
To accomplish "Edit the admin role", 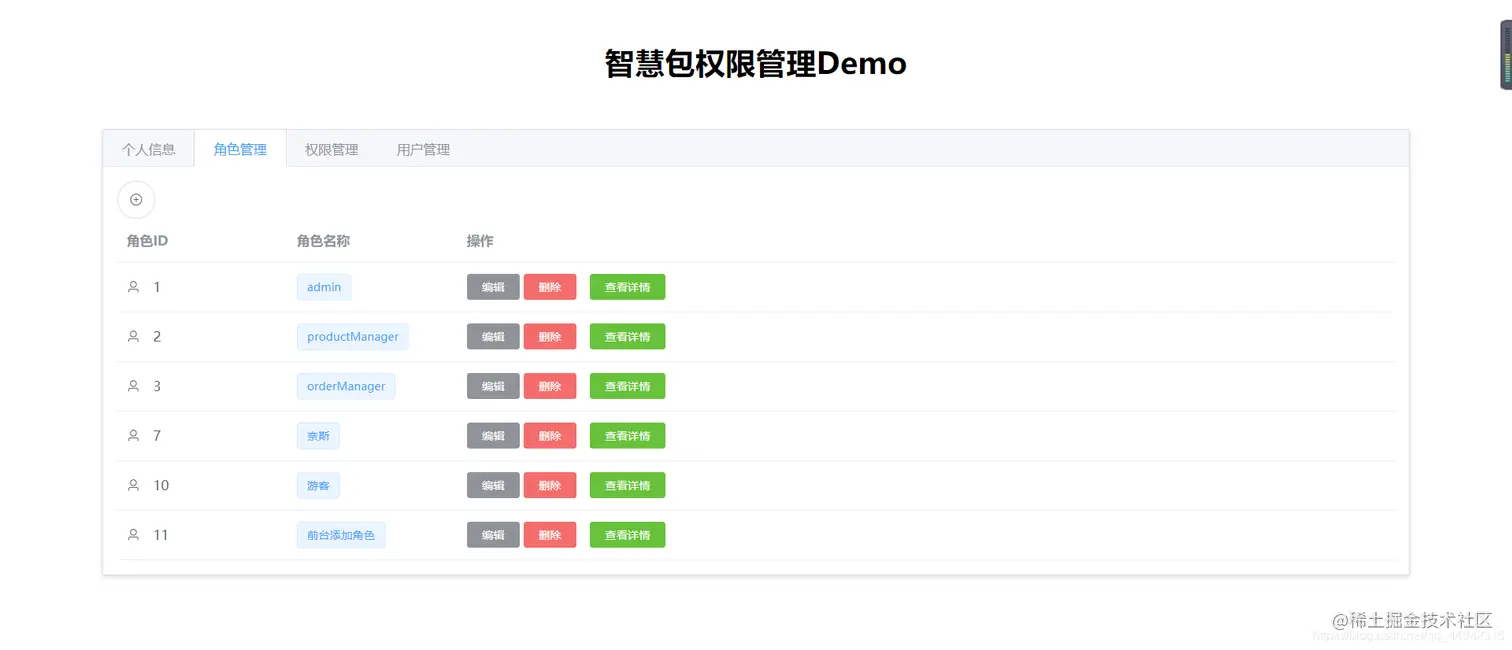I will coord(493,287).
